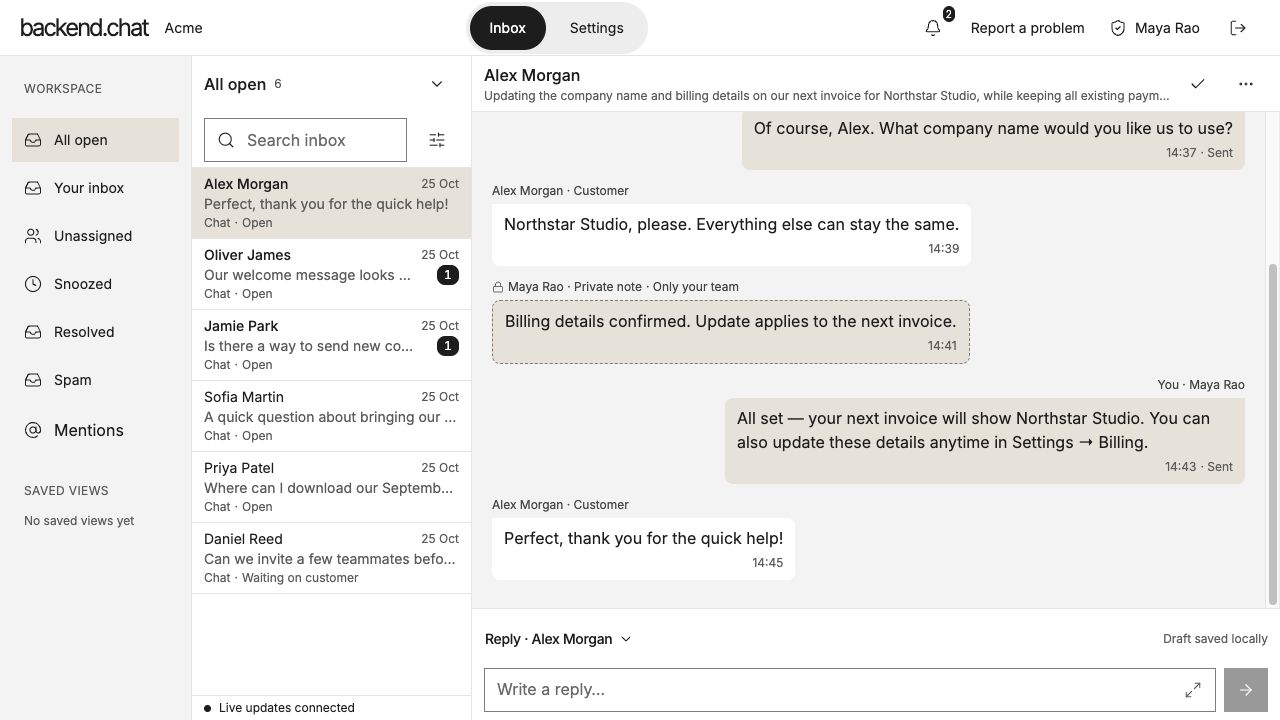This screenshot has height=720, width=1280.
Task: Click the Alex Morgan conversation title header
Action: tap(532, 75)
